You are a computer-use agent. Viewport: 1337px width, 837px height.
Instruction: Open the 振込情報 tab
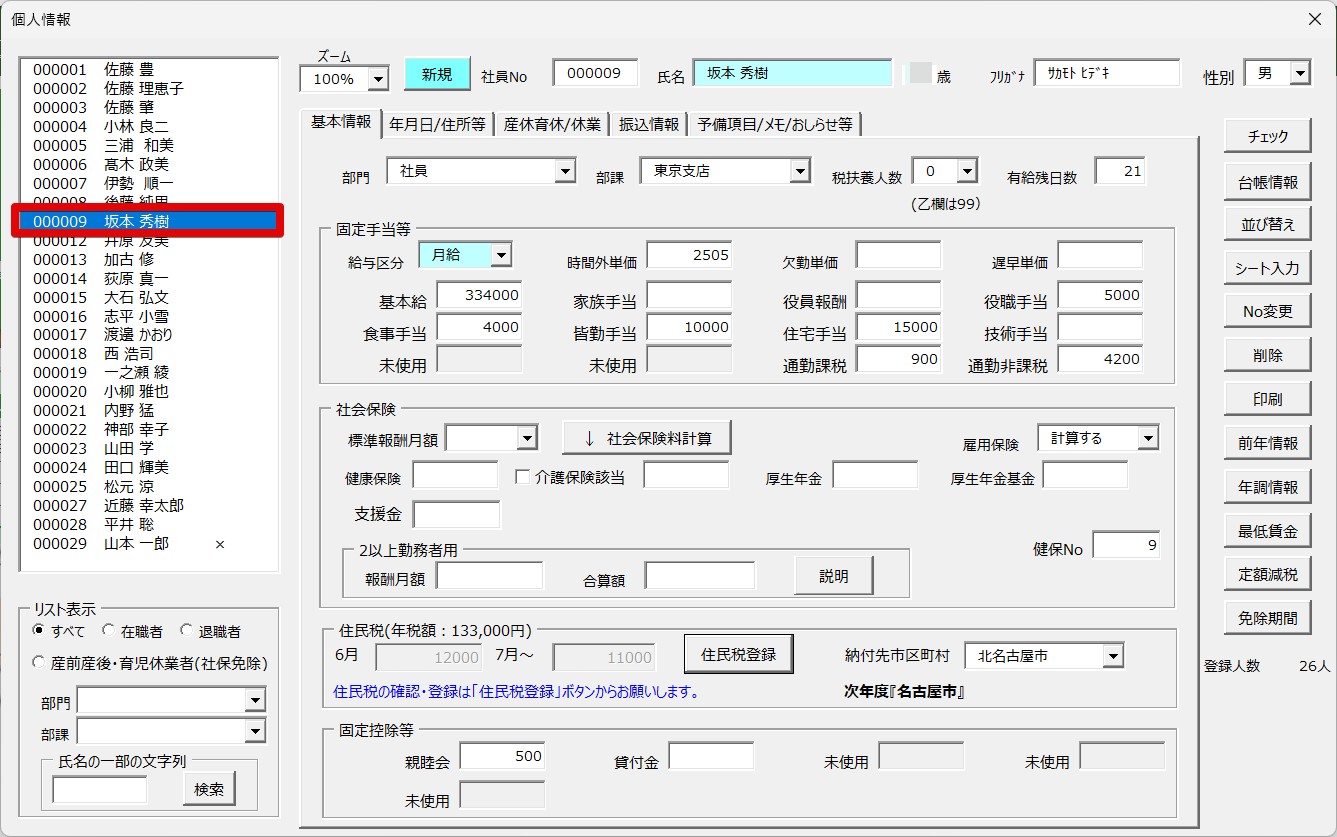(x=648, y=124)
